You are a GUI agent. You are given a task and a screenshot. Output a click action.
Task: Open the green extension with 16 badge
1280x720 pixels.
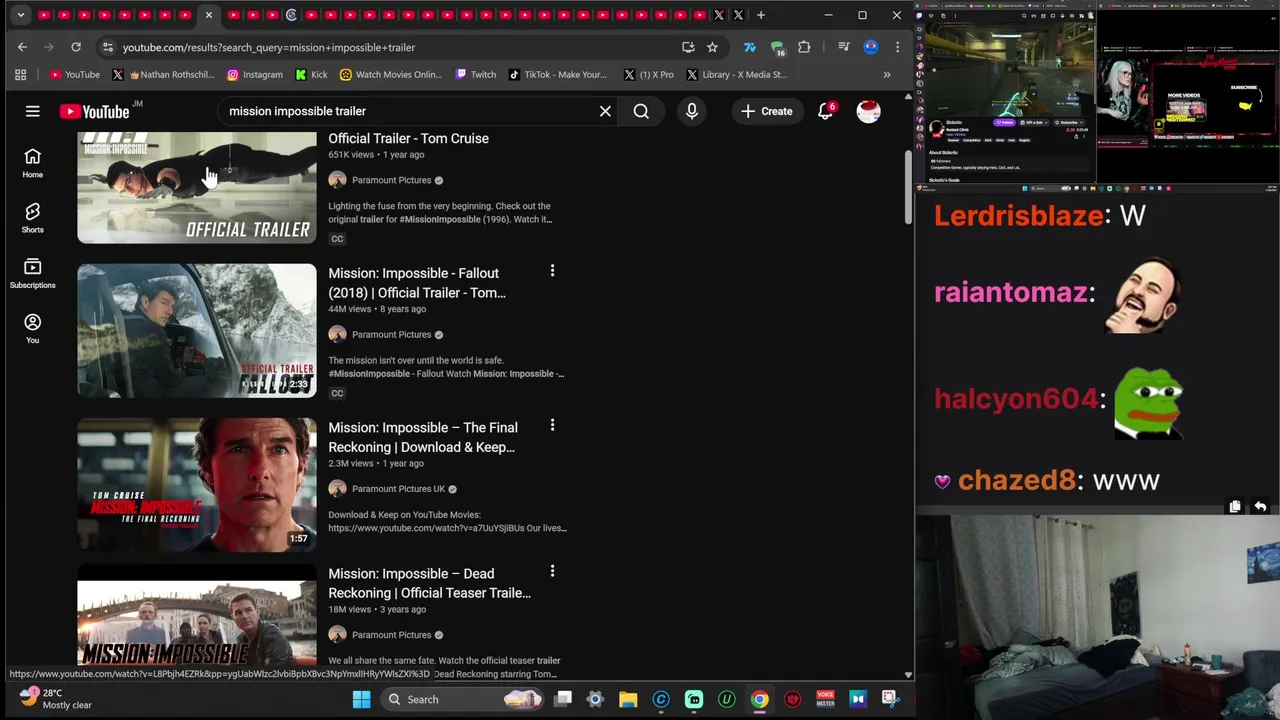click(x=778, y=47)
